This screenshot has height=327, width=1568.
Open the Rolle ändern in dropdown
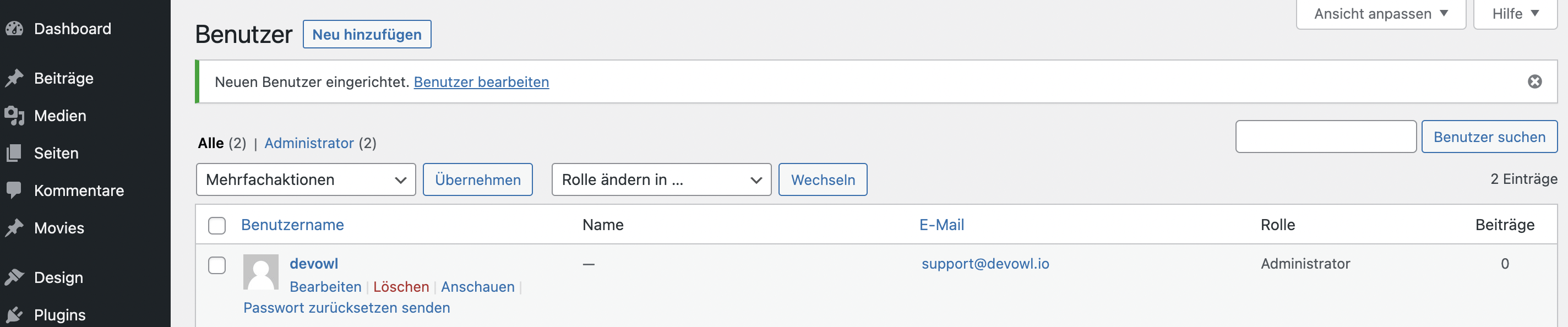point(661,179)
